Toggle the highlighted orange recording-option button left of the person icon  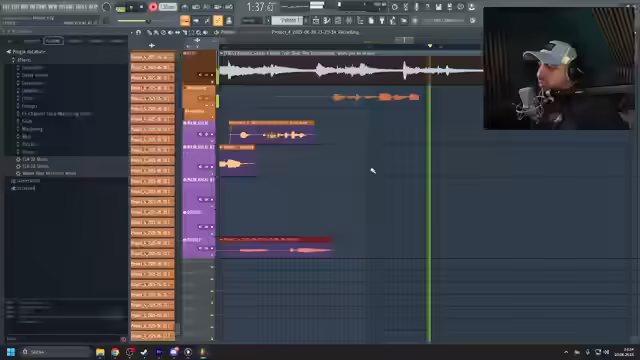click(x=218, y=20)
